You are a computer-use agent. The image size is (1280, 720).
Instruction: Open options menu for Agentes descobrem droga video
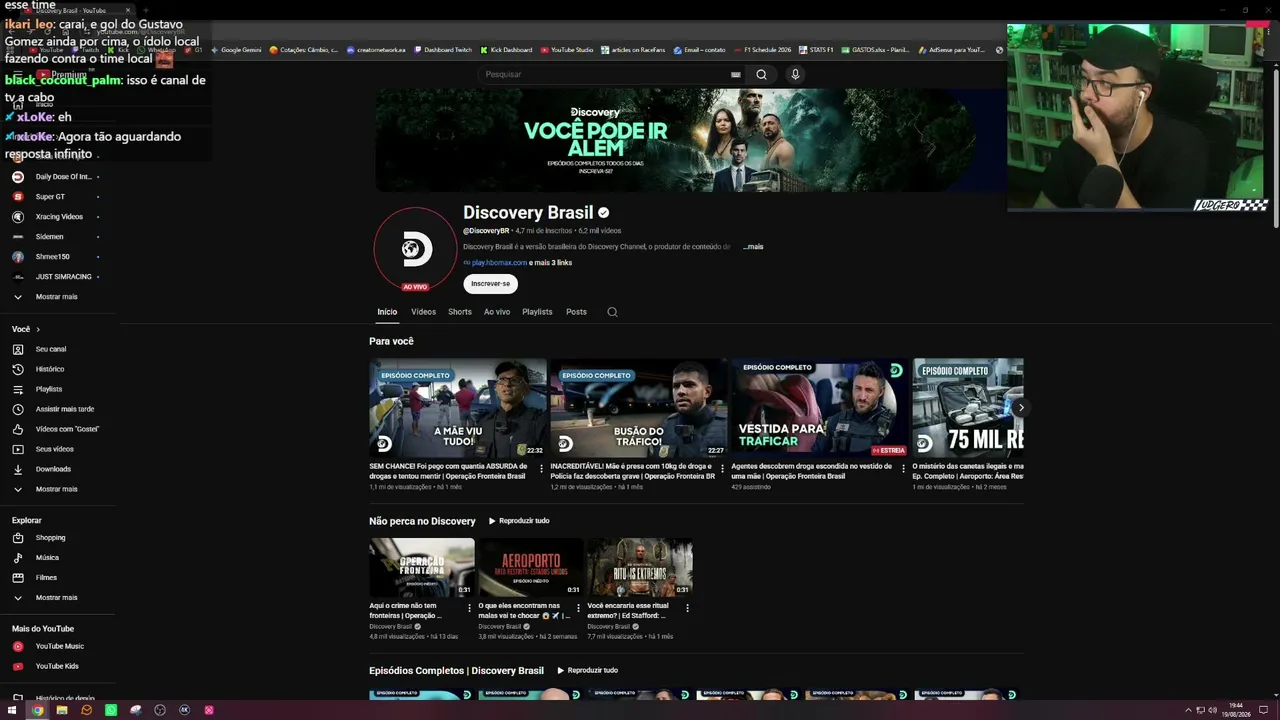click(903, 468)
